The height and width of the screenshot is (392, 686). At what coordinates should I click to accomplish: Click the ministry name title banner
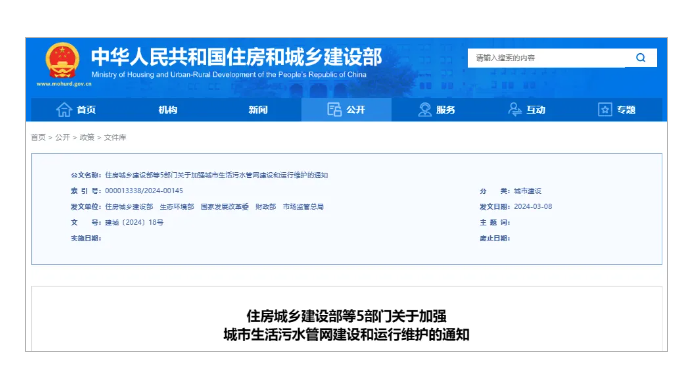(x=236, y=57)
